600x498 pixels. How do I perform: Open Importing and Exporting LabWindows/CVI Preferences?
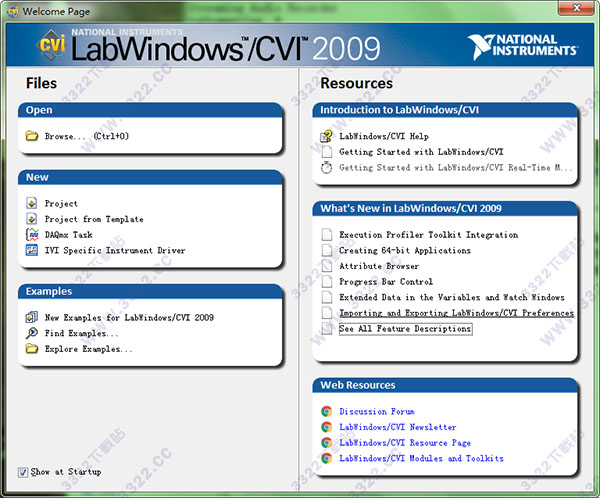(x=457, y=313)
